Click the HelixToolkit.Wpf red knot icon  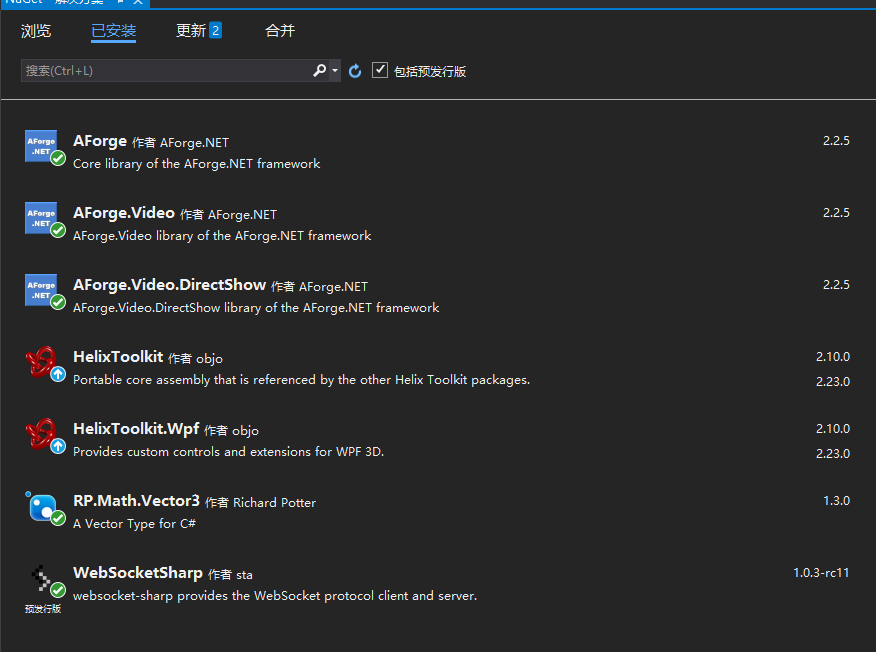tap(41, 434)
